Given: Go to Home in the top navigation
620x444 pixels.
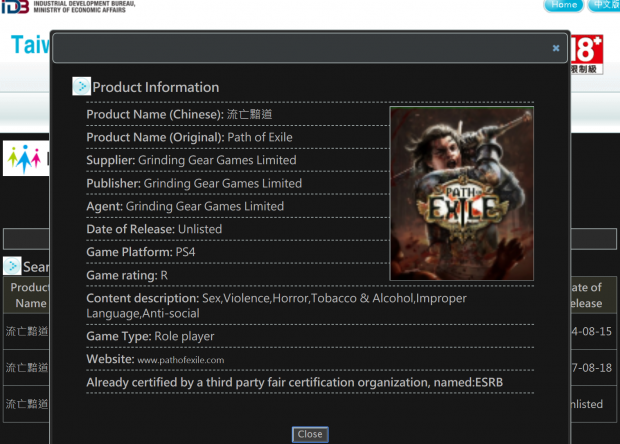Looking at the screenshot, I should pos(563,5).
